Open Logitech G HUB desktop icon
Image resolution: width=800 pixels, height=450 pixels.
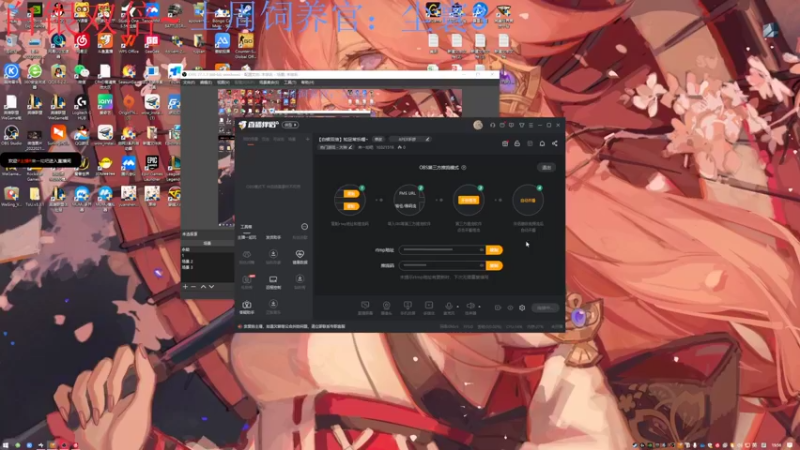coord(81,104)
